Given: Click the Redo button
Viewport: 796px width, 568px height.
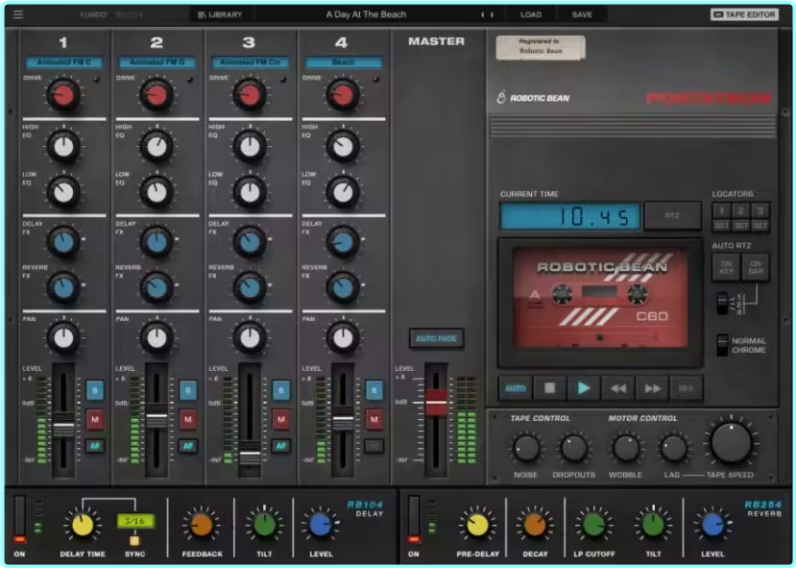Looking at the screenshot, I should point(128,15).
